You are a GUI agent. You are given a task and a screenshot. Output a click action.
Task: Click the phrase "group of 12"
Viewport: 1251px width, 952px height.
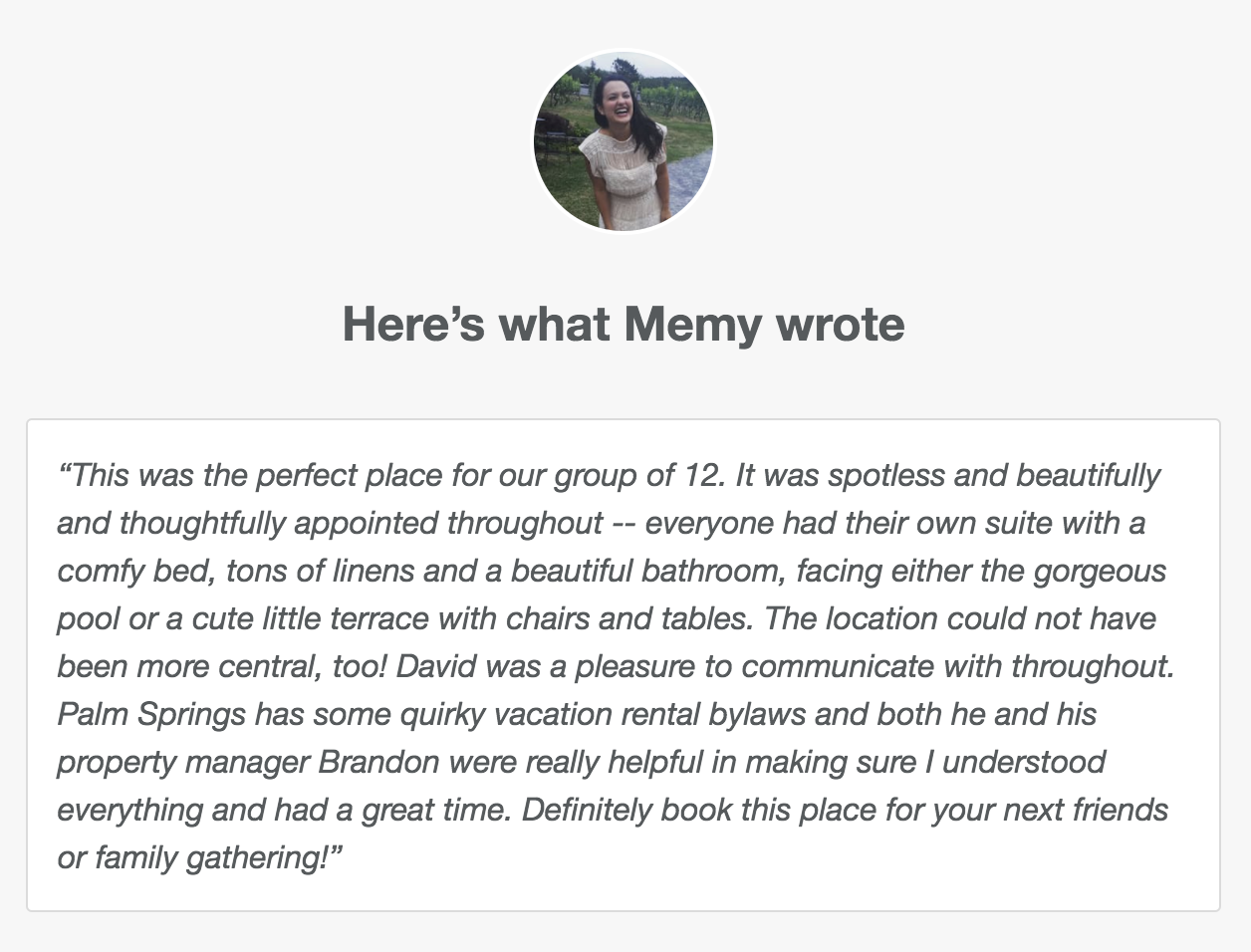[x=636, y=475]
